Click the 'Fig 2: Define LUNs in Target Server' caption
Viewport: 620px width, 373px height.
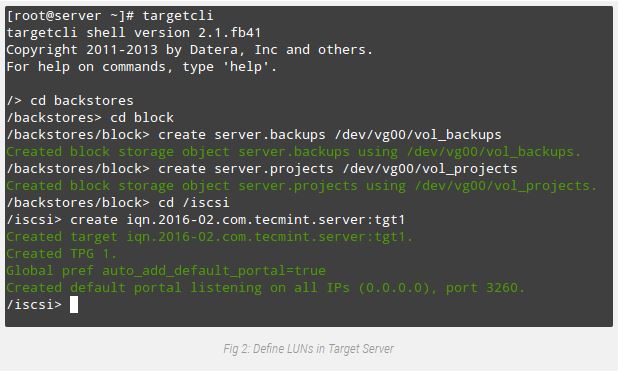tap(308, 349)
